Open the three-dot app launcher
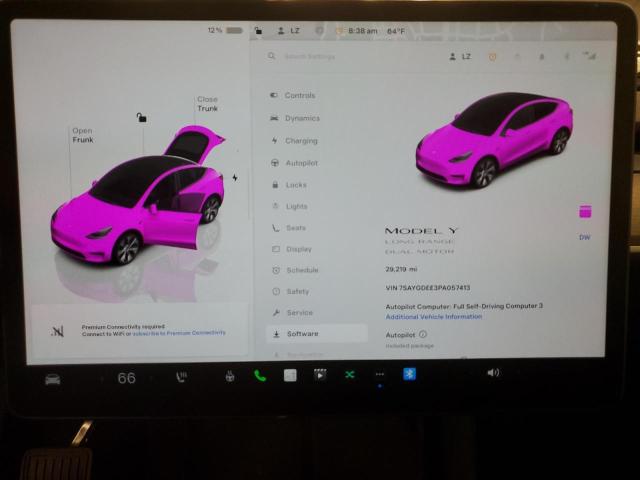Image resolution: width=640 pixels, height=480 pixels. tap(380, 374)
